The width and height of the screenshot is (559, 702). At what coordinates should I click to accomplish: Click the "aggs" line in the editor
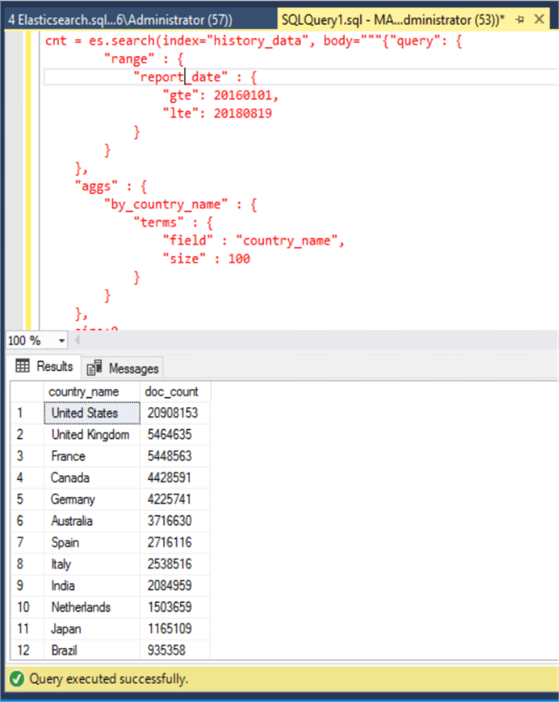(x=111, y=186)
